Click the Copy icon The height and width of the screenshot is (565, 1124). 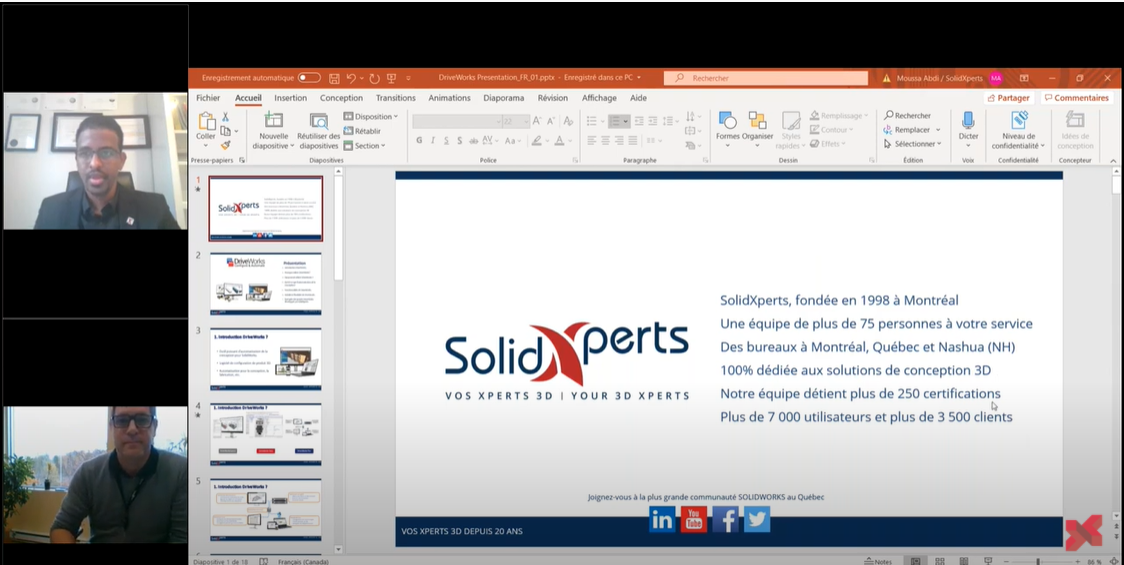tap(226, 131)
